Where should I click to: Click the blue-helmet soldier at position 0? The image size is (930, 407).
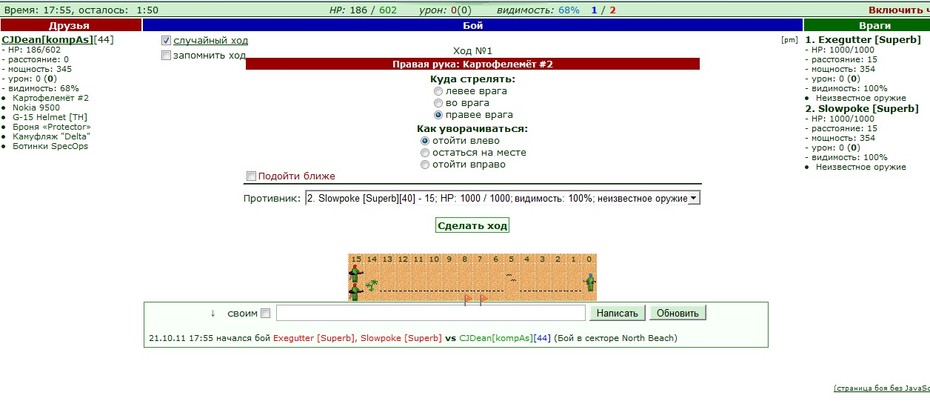(x=590, y=282)
